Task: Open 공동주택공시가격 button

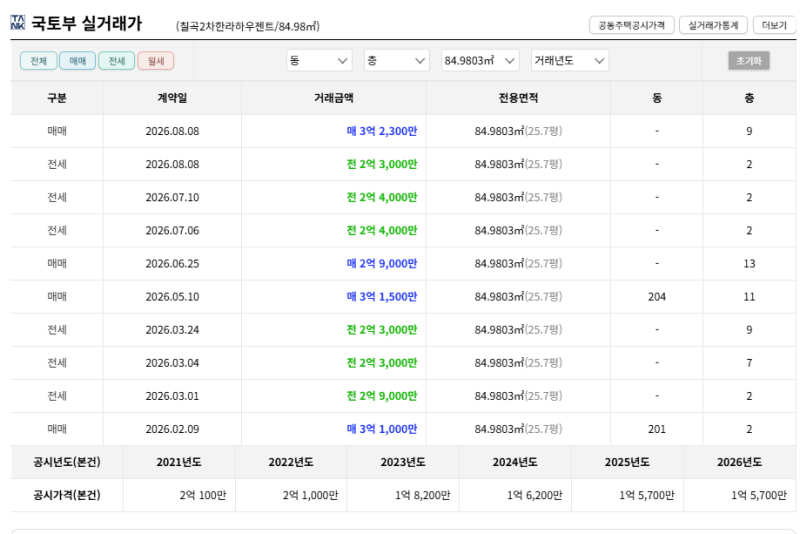Action: coord(632,25)
